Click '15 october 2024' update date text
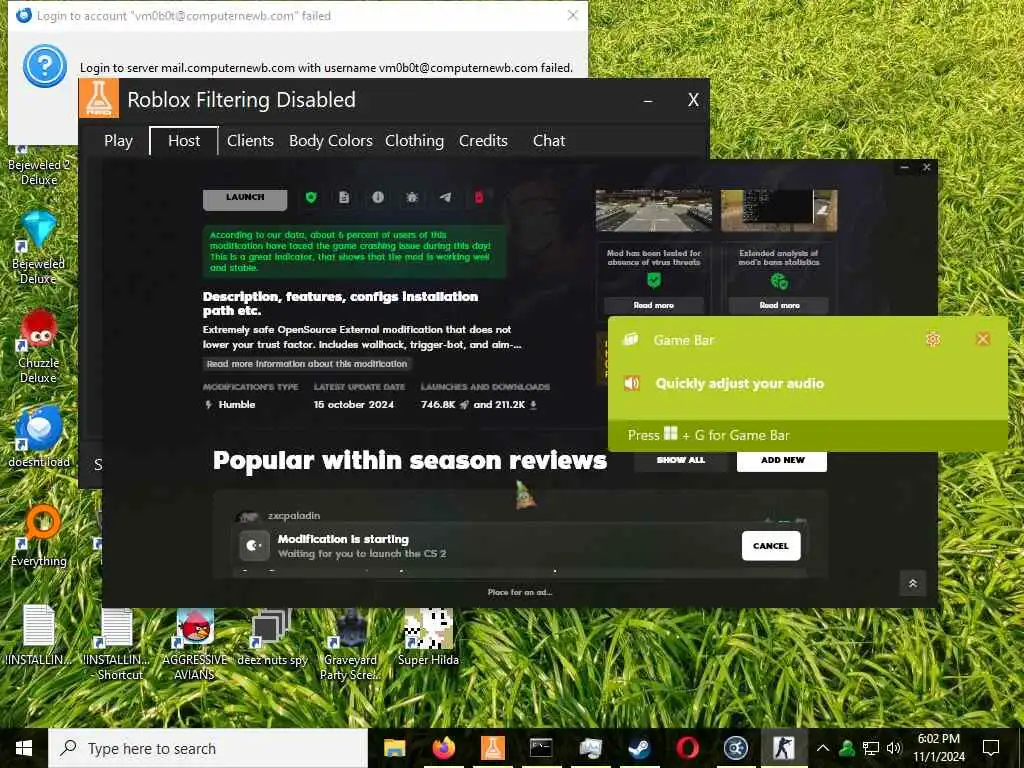The image size is (1024, 768). [x=353, y=404]
